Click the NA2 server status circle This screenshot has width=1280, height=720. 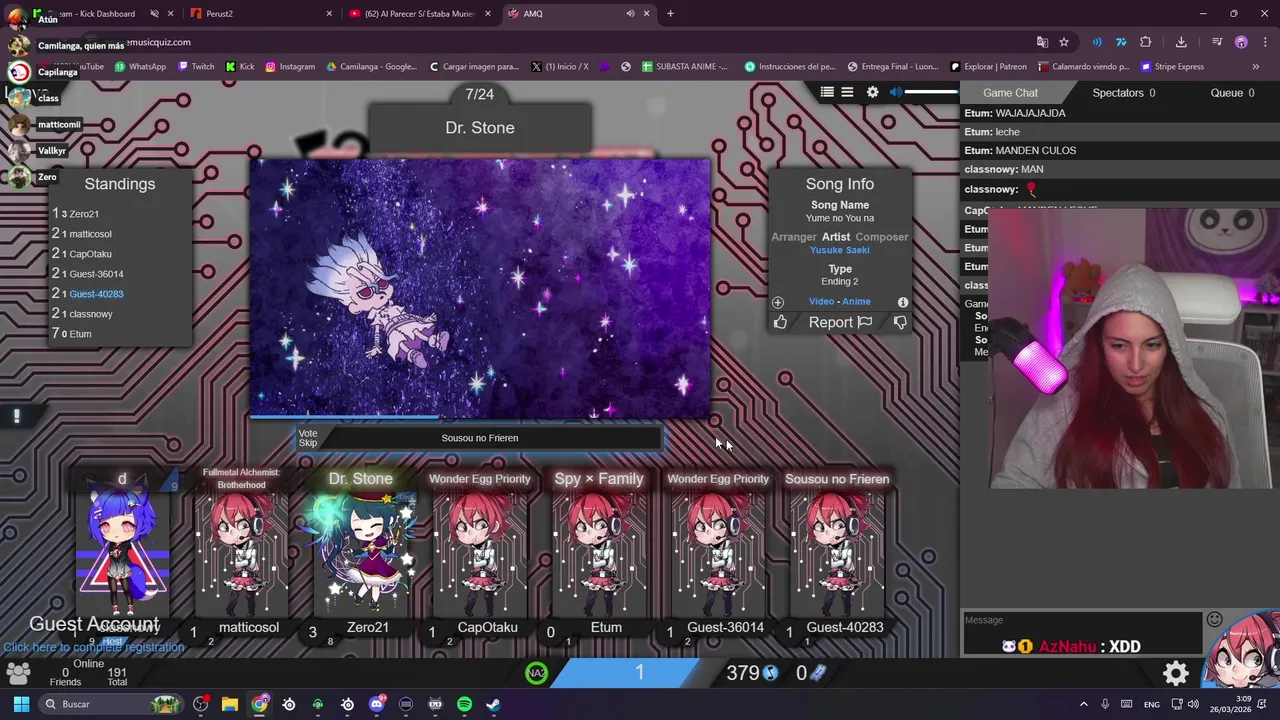[537, 673]
